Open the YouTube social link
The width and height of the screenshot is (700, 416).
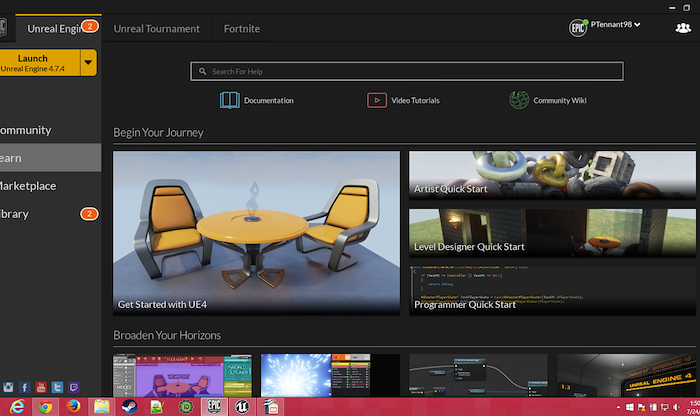[41, 387]
